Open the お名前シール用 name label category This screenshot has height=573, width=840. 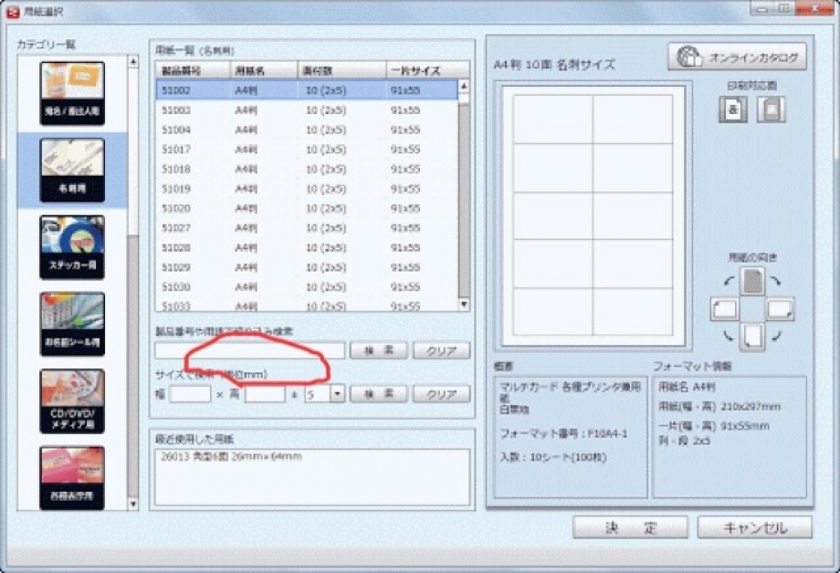point(72,324)
